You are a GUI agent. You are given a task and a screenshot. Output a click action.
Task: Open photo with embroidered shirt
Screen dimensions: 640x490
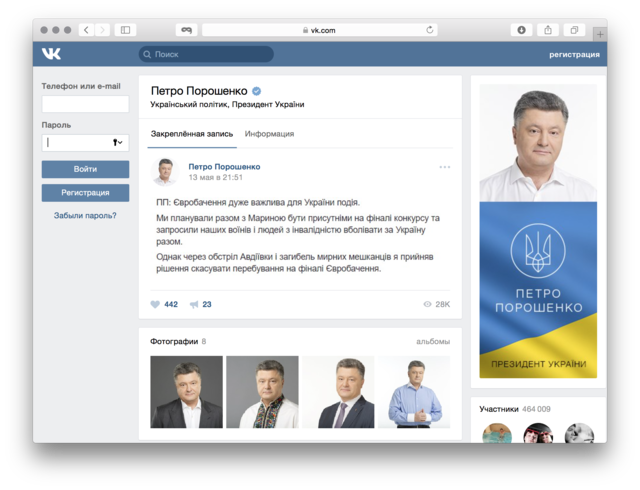[262, 392]
